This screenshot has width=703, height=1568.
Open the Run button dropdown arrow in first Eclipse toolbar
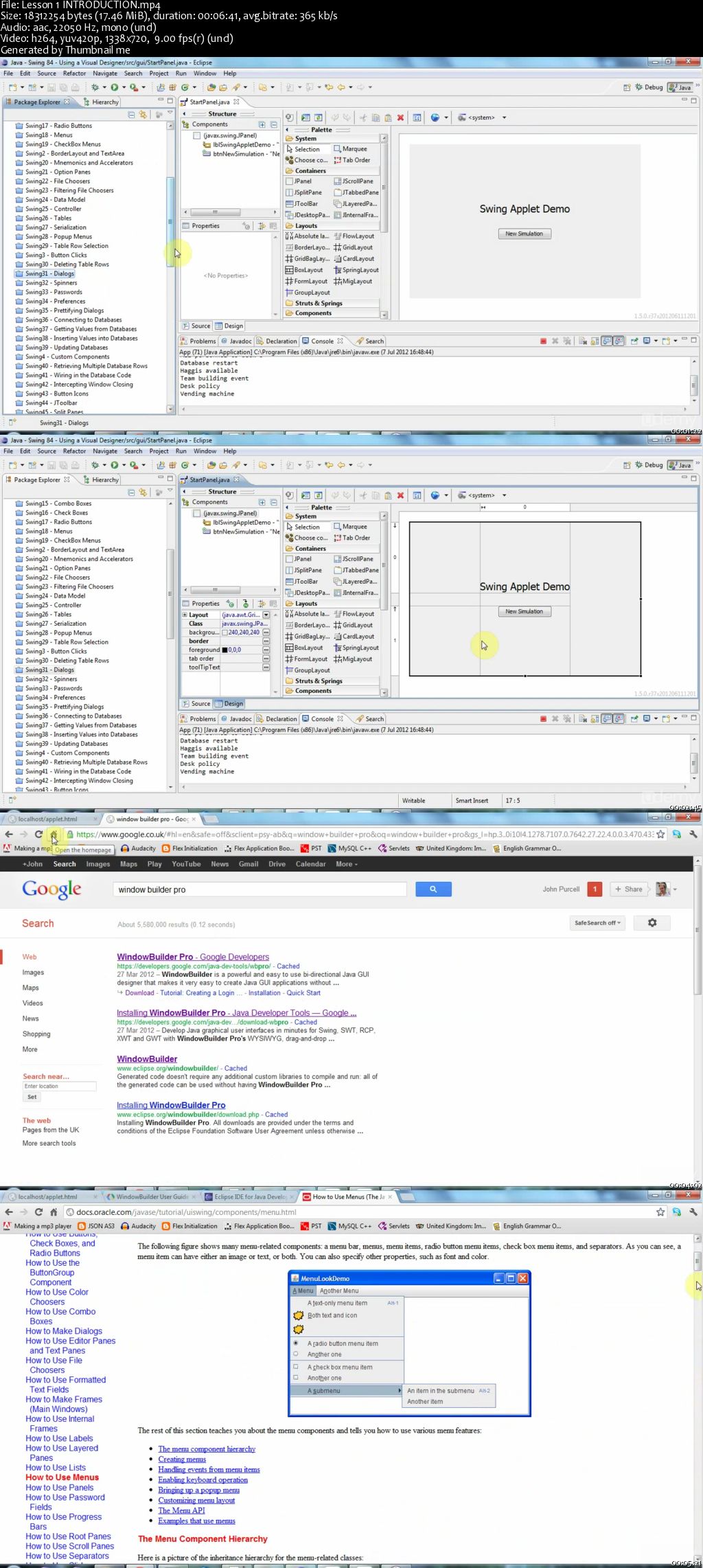(x=124, y=87)
